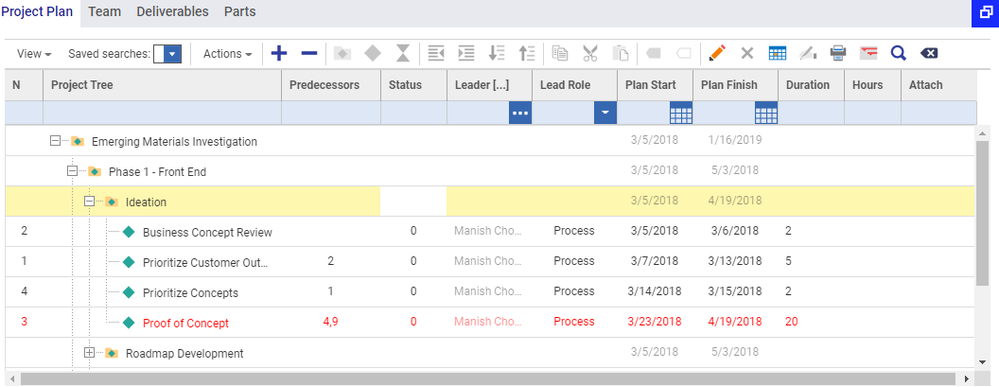Image resolution: width=999 pixels, height=387 pixels.
Task: Click the Business Concept Review task name
Action: point(207,233)
